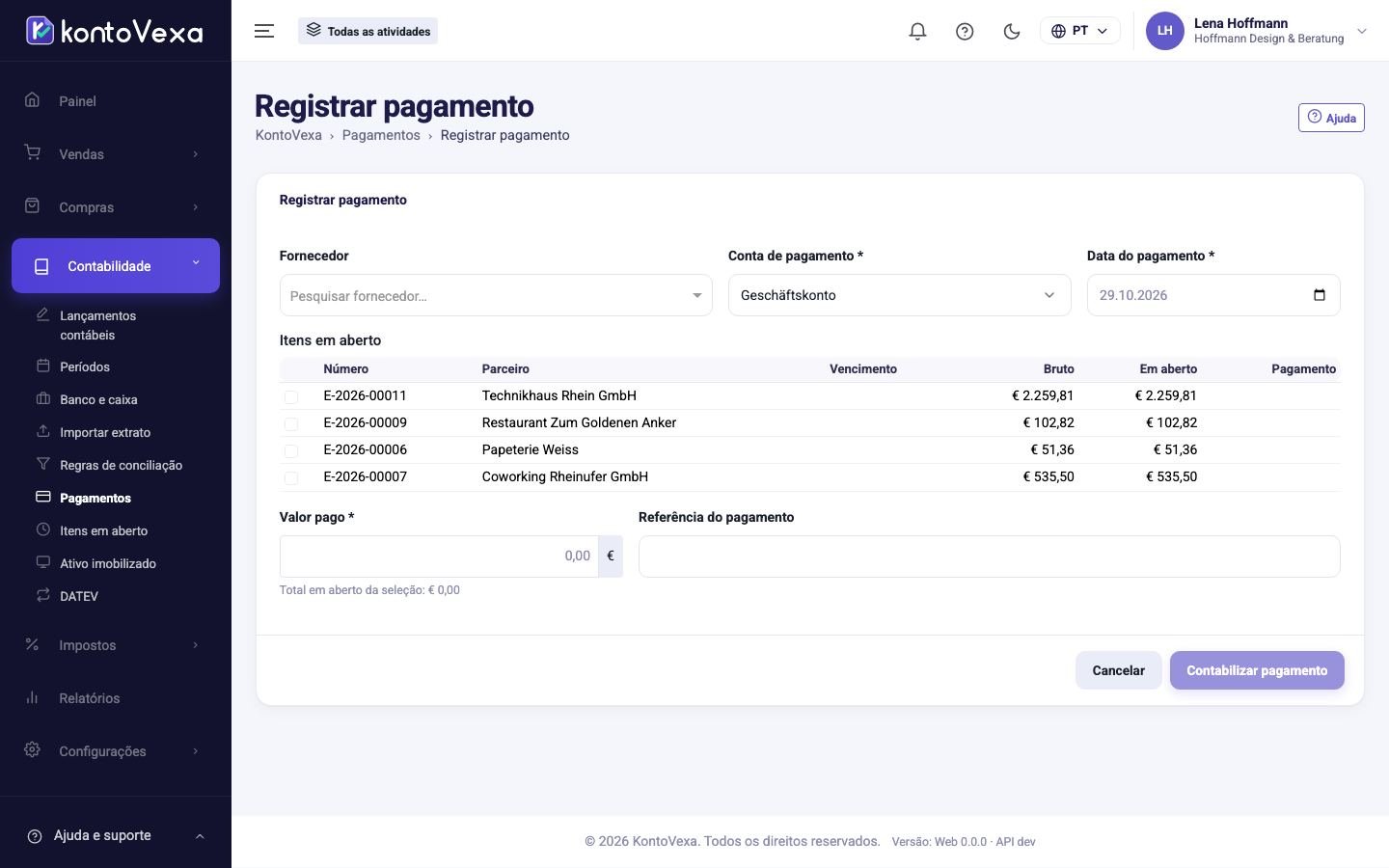Check the box for invoice E-2026-00011
Screen dimensions: 1389x868
[x=291, y=396]
